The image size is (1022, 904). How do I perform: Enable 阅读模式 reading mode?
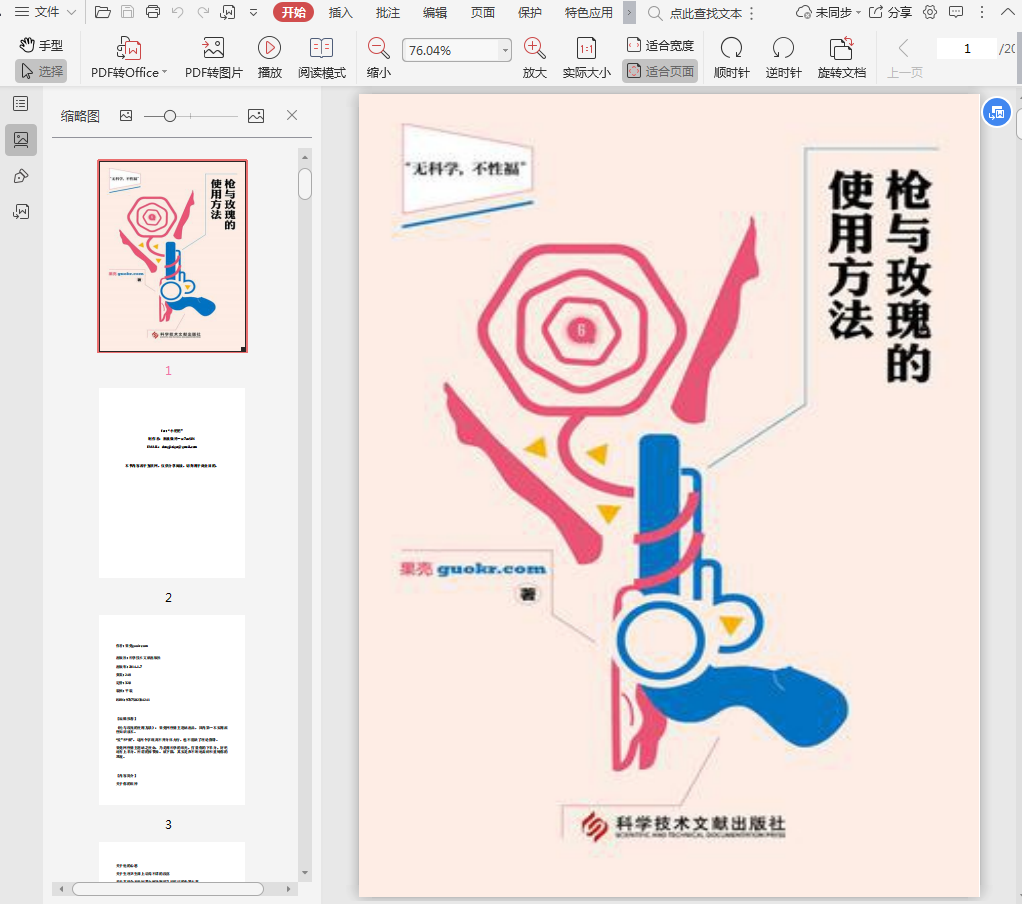pos(321,57)
